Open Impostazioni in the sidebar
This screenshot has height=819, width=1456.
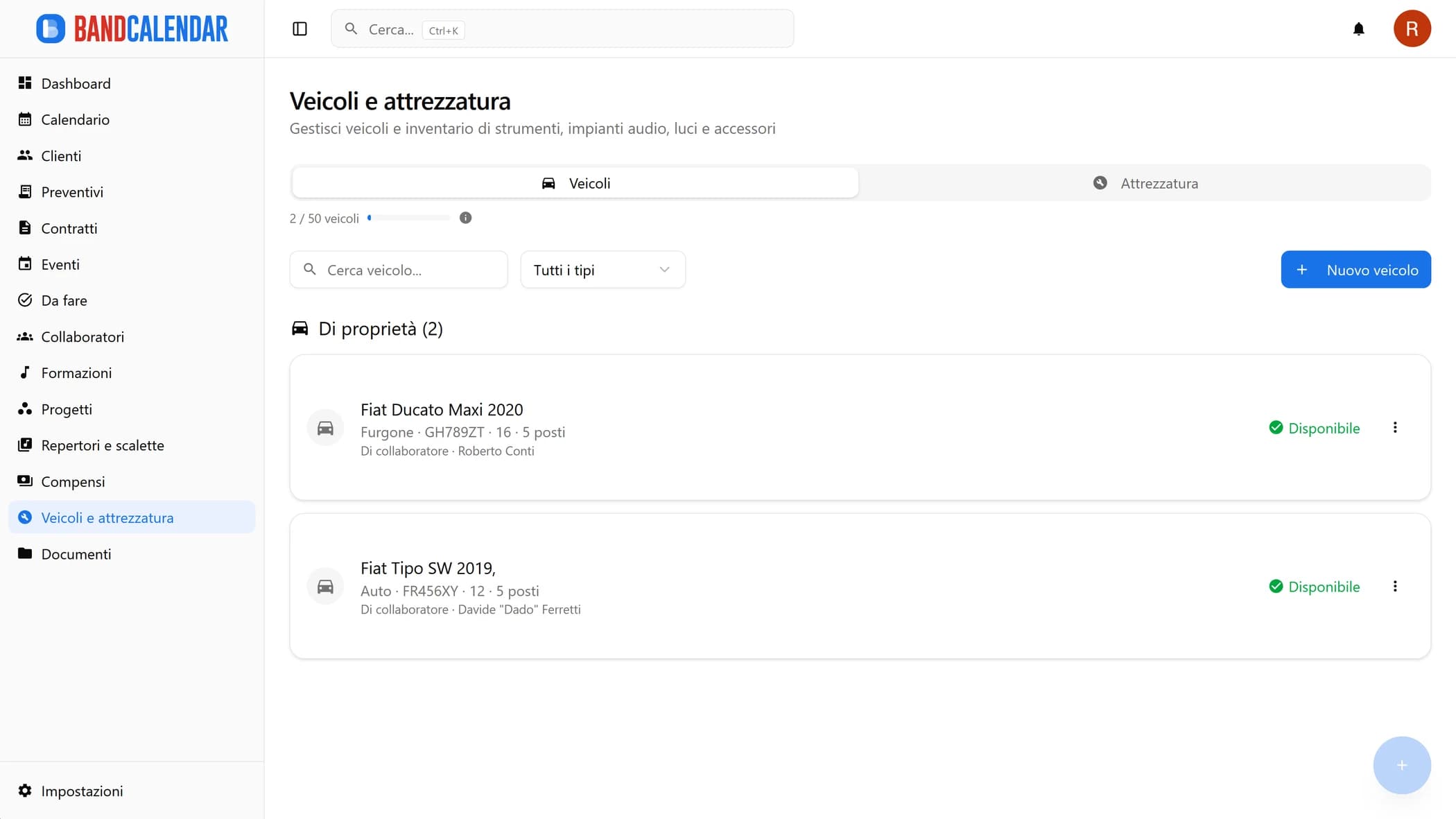coord(82,791)
